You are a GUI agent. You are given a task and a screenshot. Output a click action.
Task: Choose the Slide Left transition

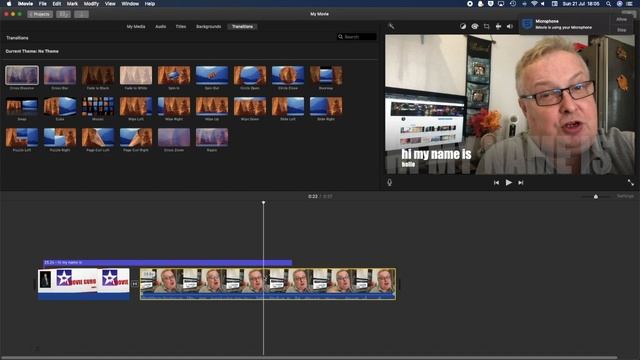click(x=288, y=107)
